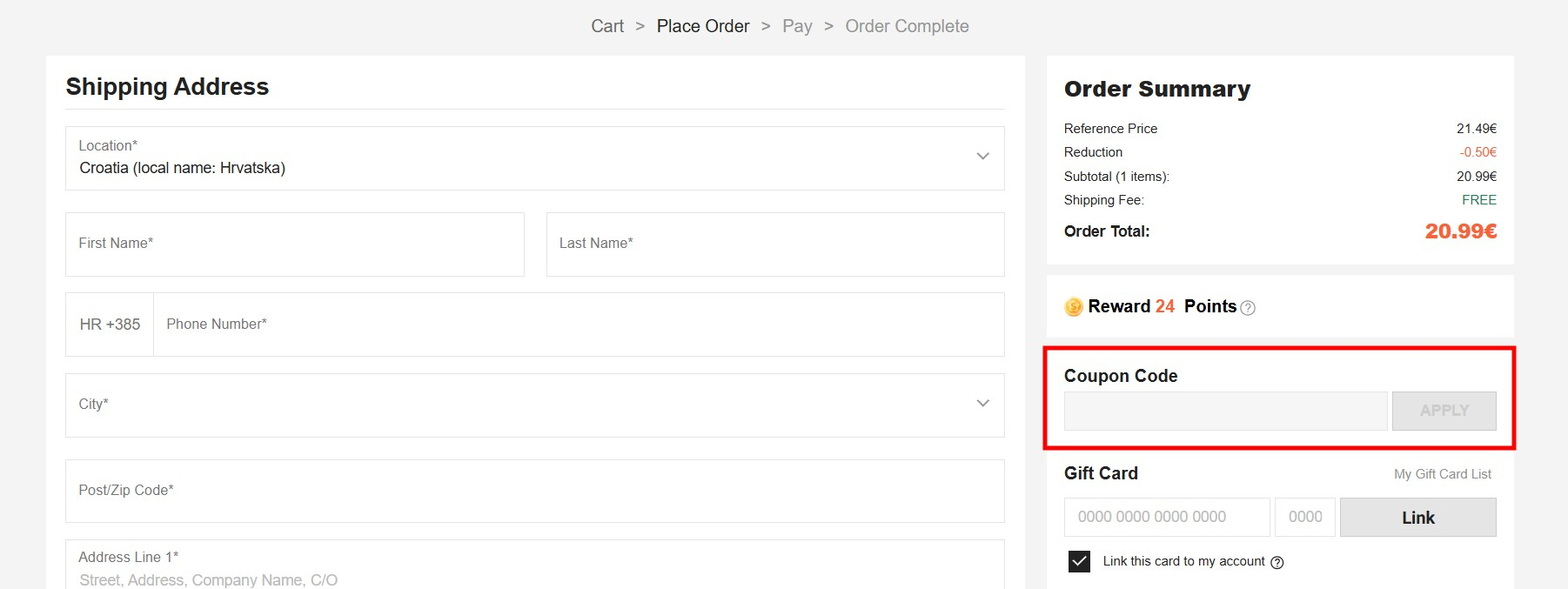Open My Gift Card List link
The image size is (1568, 589).
pos(1443,474)
